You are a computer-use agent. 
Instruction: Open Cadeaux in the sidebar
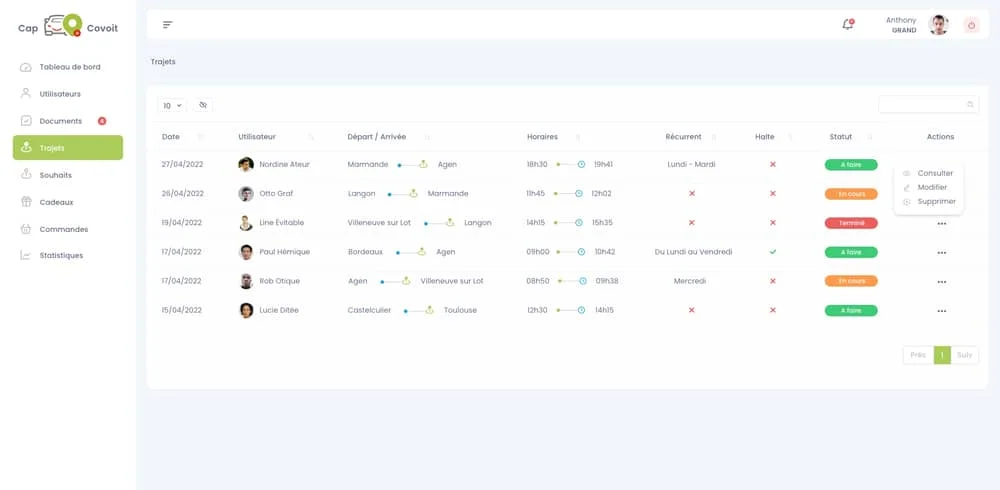click(68, 202)
